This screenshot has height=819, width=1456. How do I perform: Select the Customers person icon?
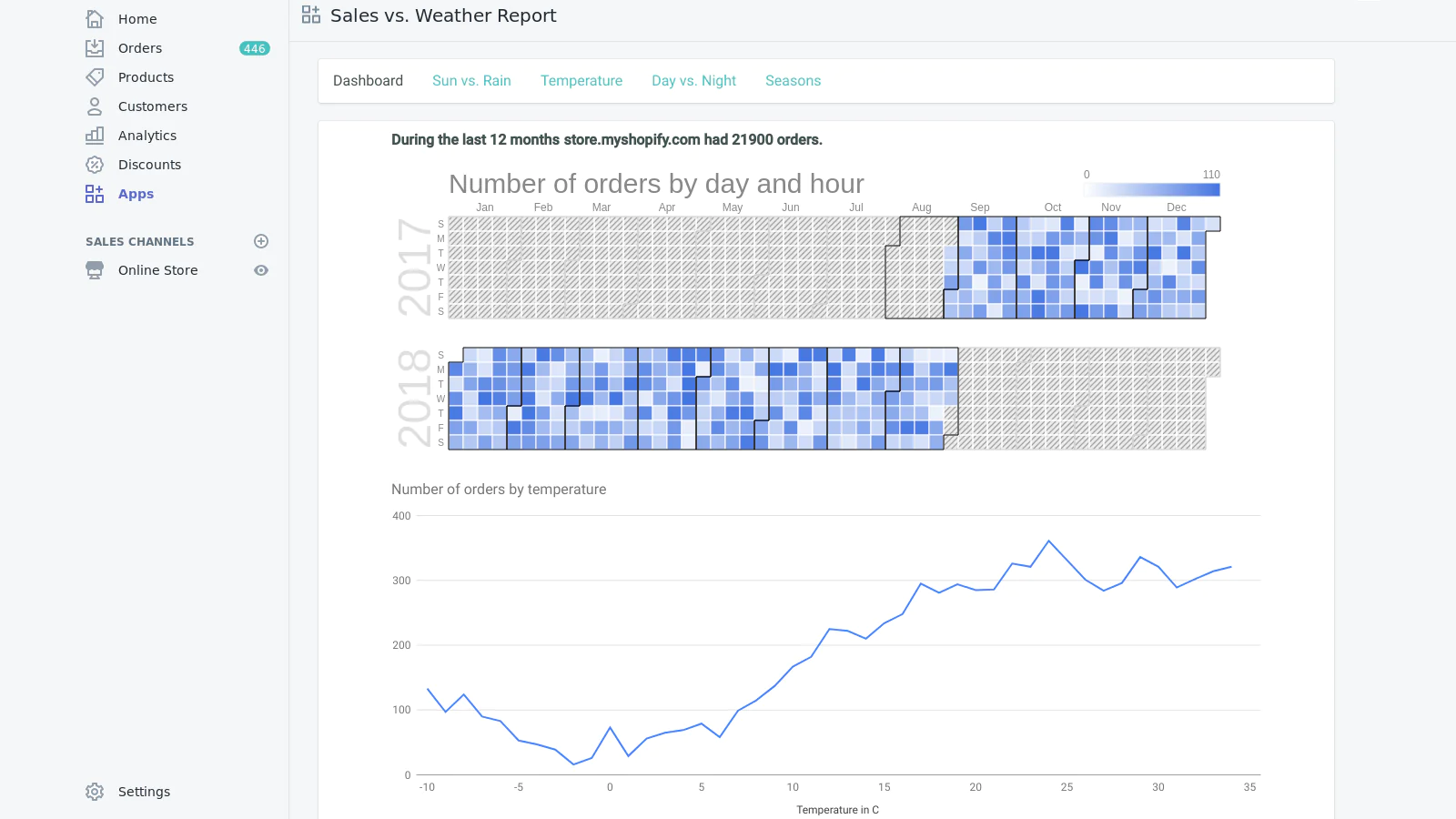tap(95, 106)
